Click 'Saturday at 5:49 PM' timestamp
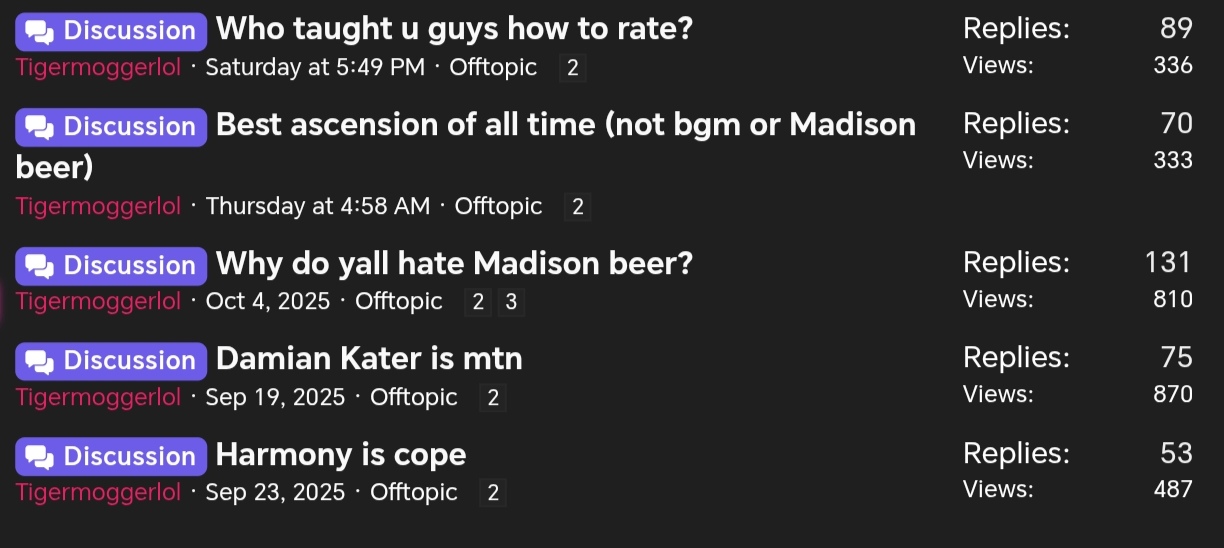Viewport: 1224px width, 548px height. (x=315, y=68)
